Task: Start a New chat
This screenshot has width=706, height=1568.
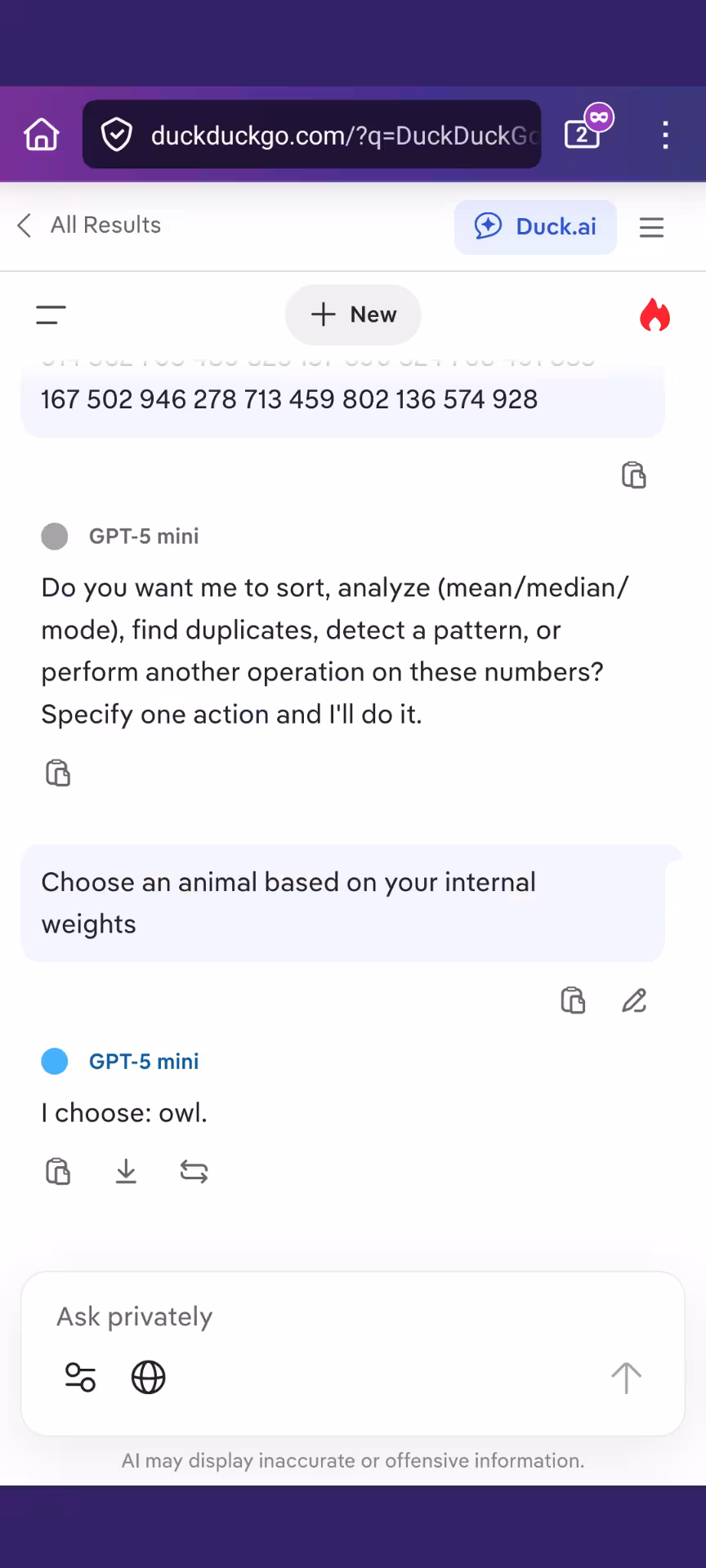Action: point(353,314)
